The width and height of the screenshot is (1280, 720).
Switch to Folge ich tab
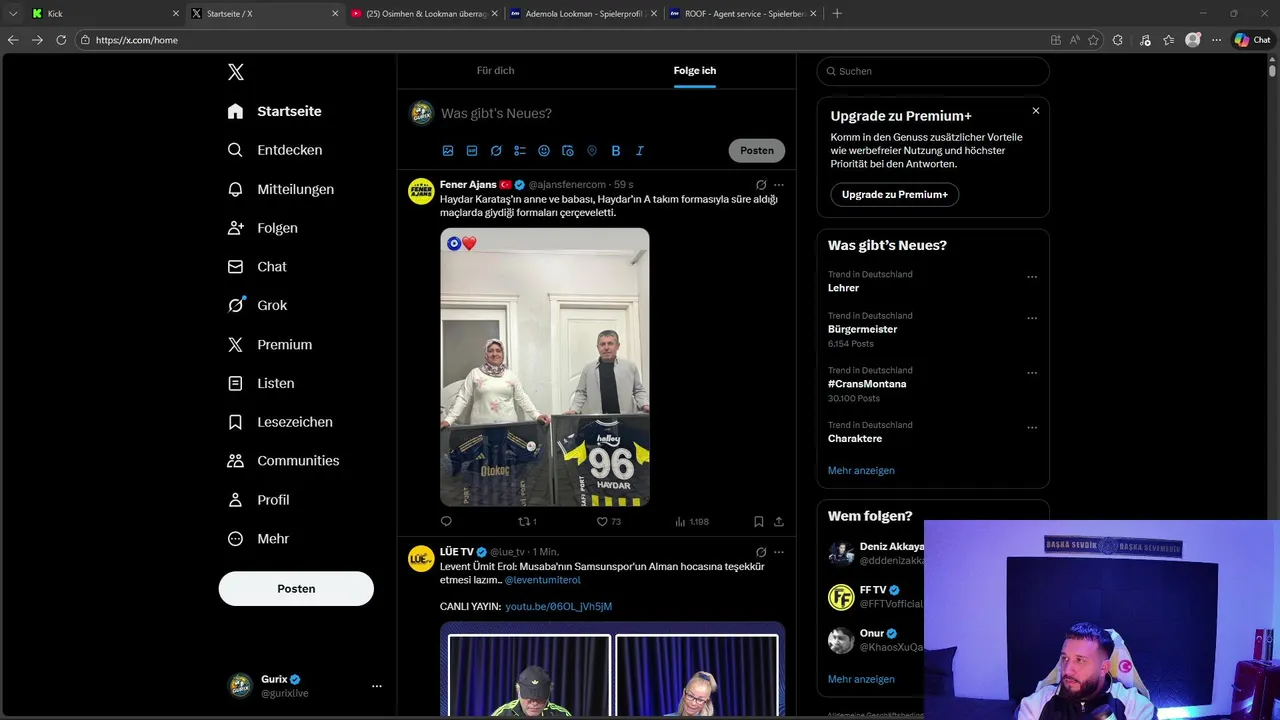tap(695, 71)
